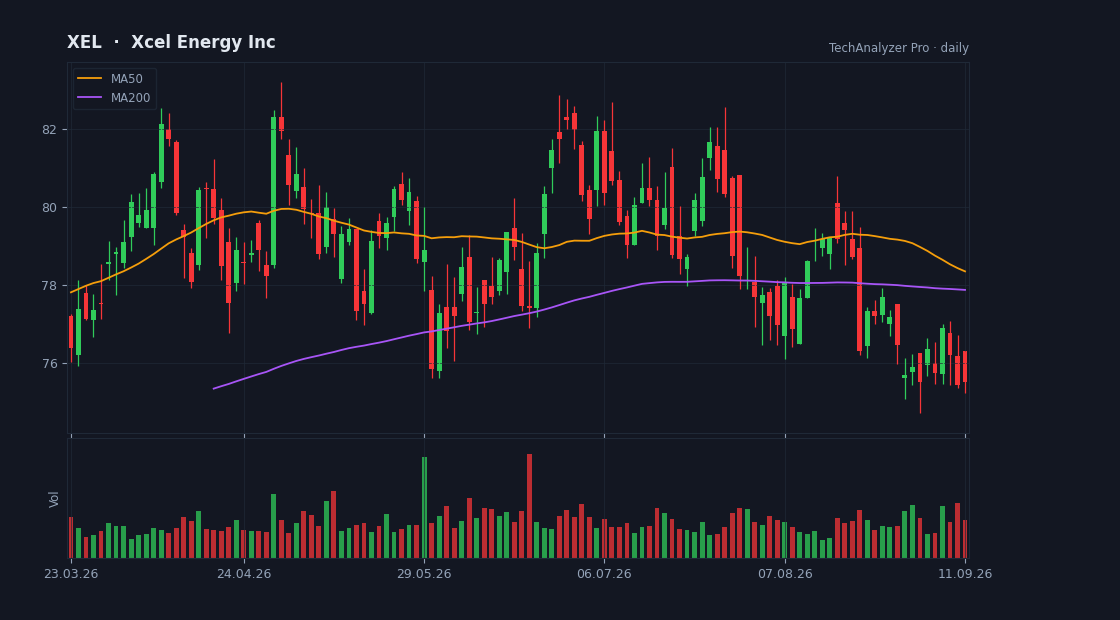Click the purple MA200 legend line swatch

[89, 98]
